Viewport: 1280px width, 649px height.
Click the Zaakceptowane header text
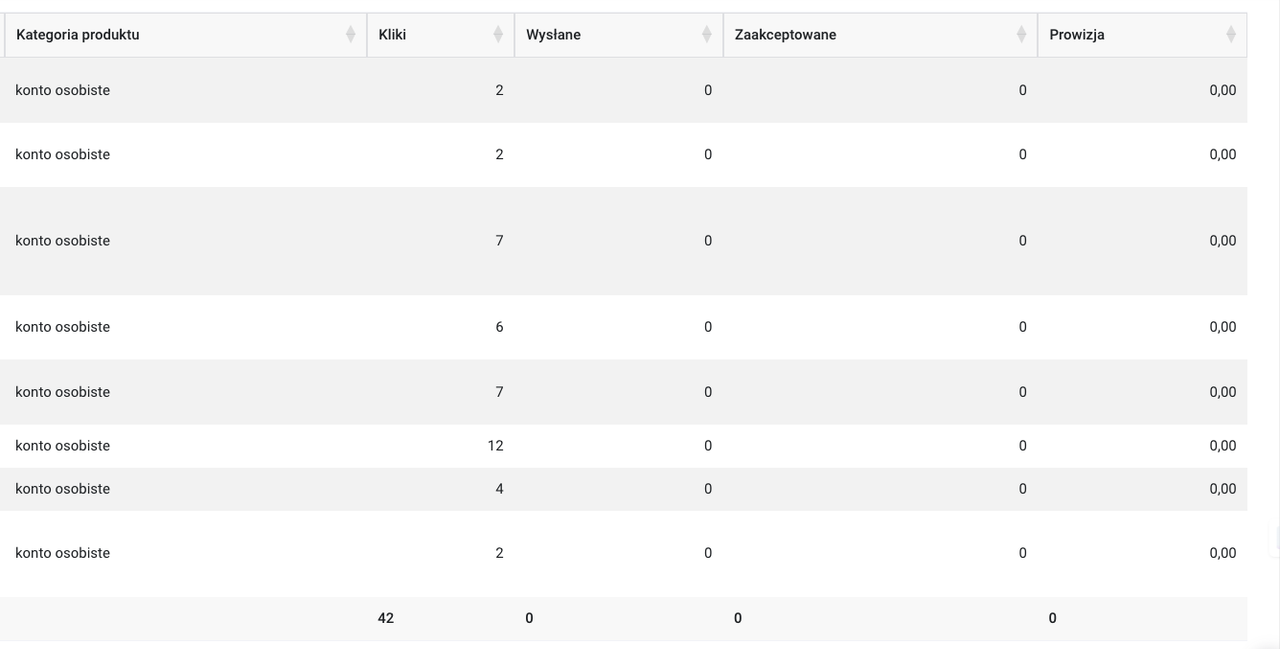tap(785, 35)
